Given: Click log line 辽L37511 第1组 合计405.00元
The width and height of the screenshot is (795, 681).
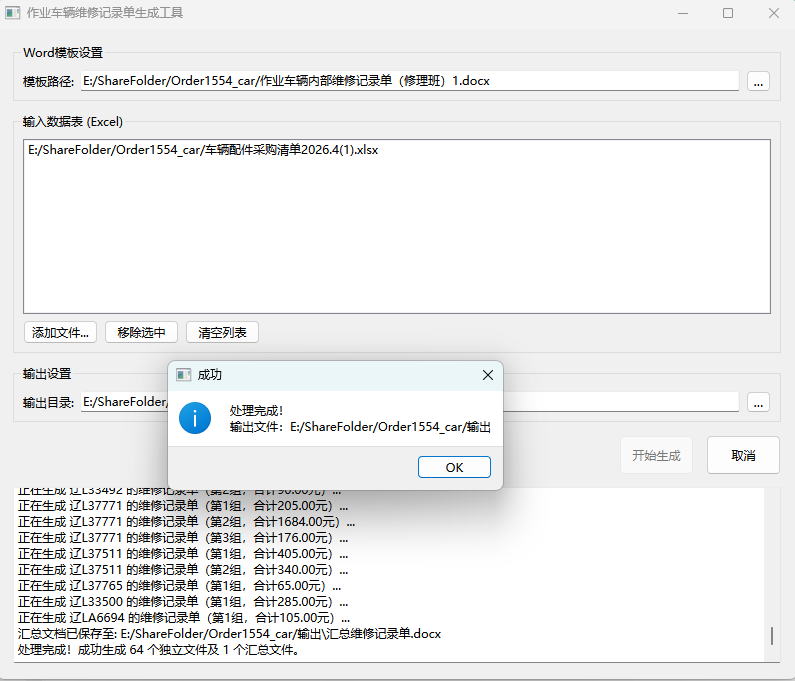Looking at the screenshot, I should click(183, 554).
